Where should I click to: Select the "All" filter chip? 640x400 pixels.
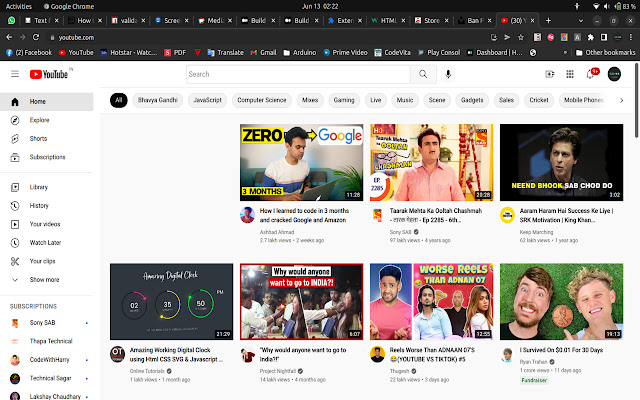pos(118,100)
